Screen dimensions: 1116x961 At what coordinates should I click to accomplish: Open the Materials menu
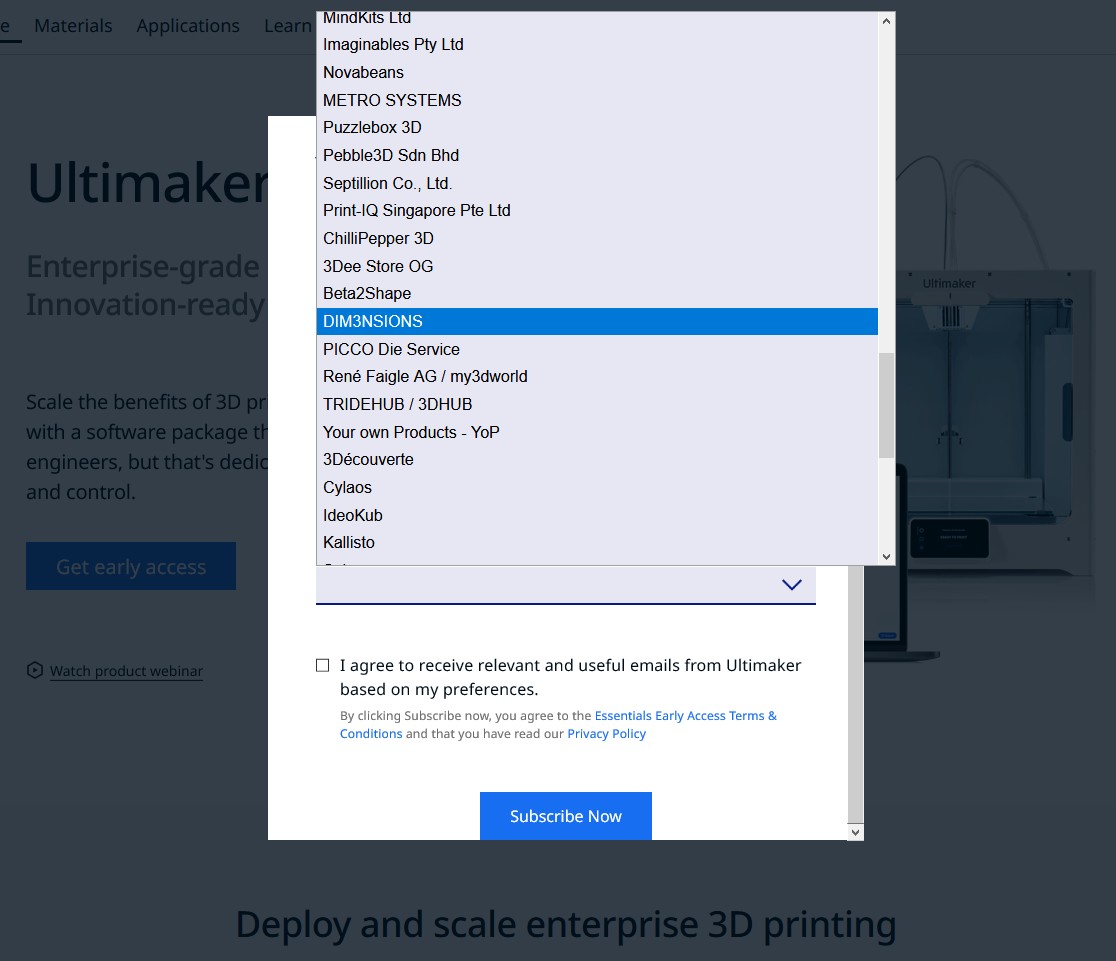click(73, 26)
